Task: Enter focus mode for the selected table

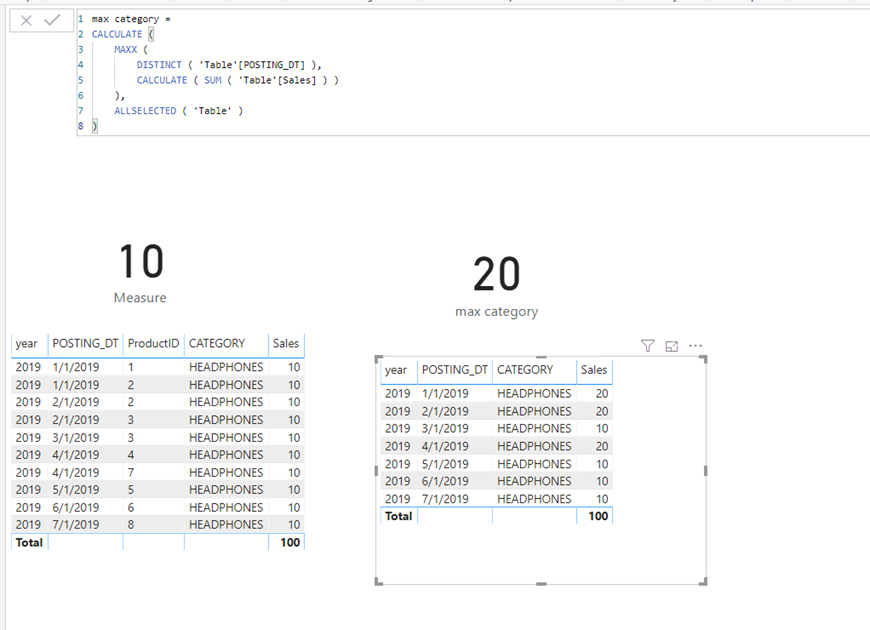Action: (x=672, y=346)
